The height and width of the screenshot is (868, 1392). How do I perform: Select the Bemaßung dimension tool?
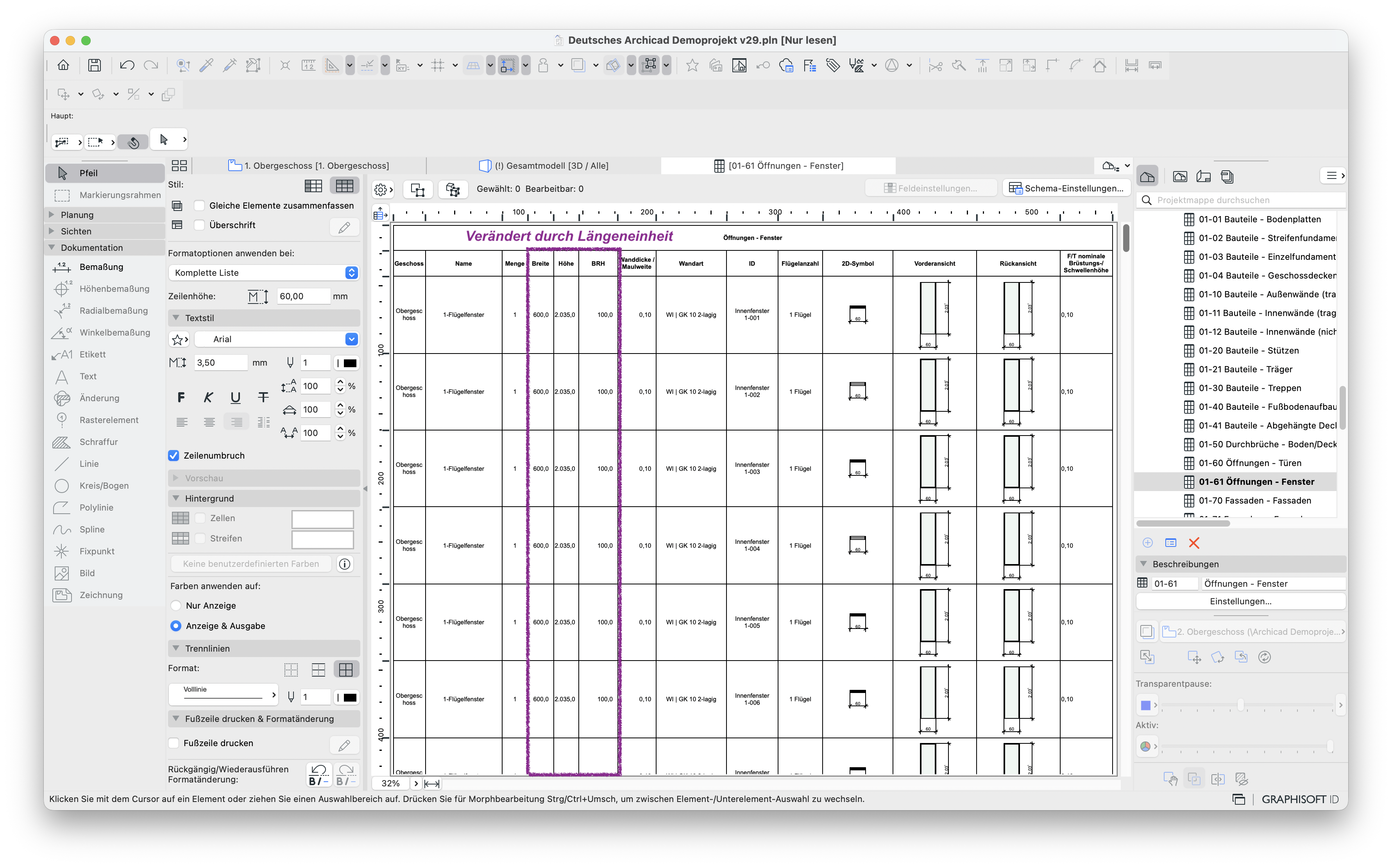105,267
